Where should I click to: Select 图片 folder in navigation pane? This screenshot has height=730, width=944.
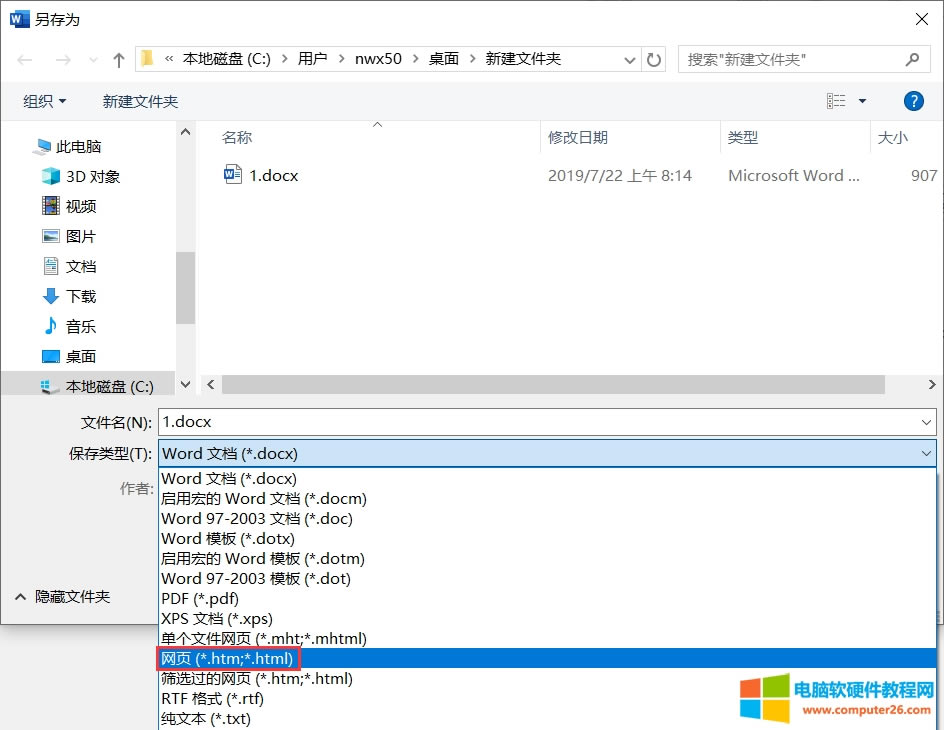[69, 237]
